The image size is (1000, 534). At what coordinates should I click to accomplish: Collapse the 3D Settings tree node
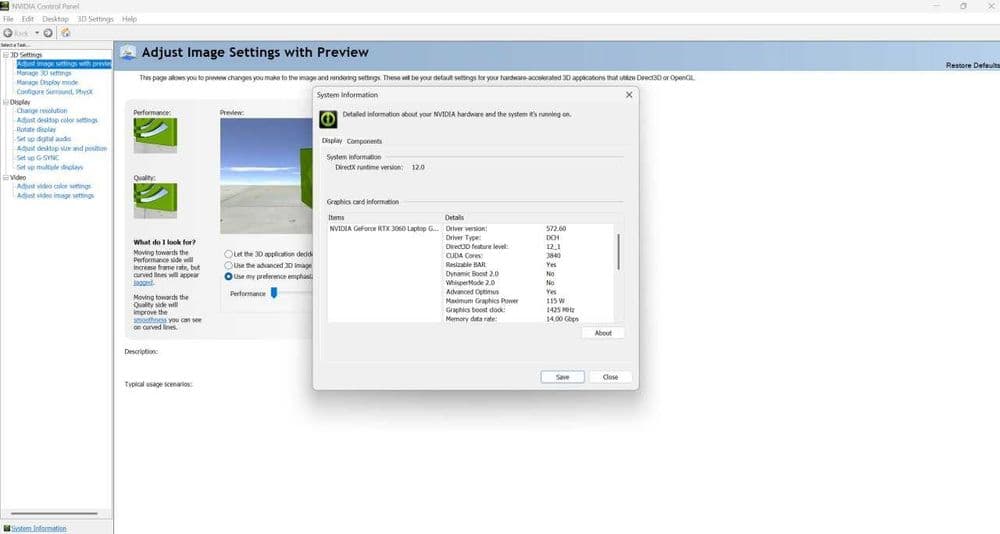pos(6,55)
